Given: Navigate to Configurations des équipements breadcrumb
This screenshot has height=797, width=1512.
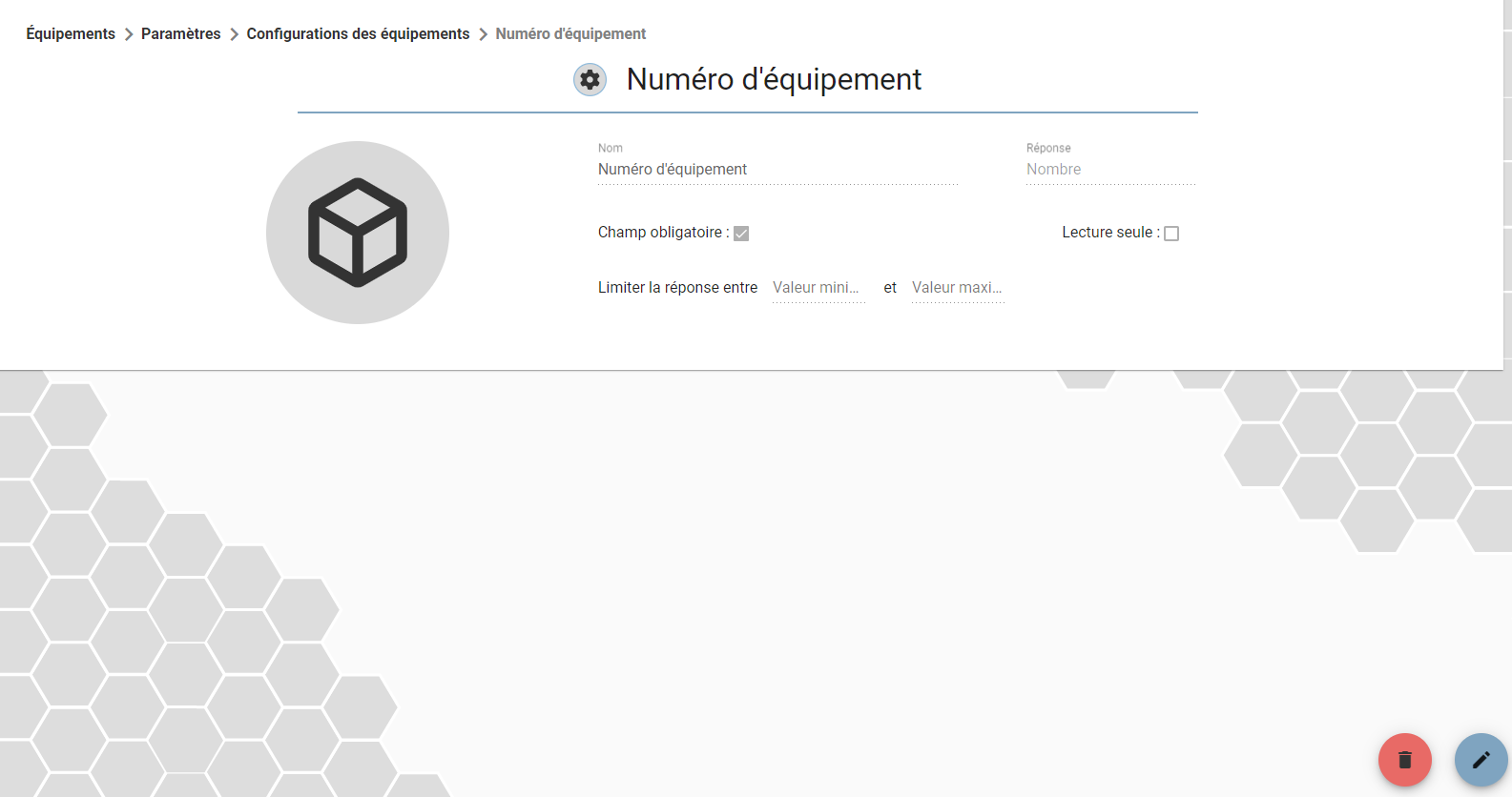Looking at the screenshot, I should tap(358, 34).
